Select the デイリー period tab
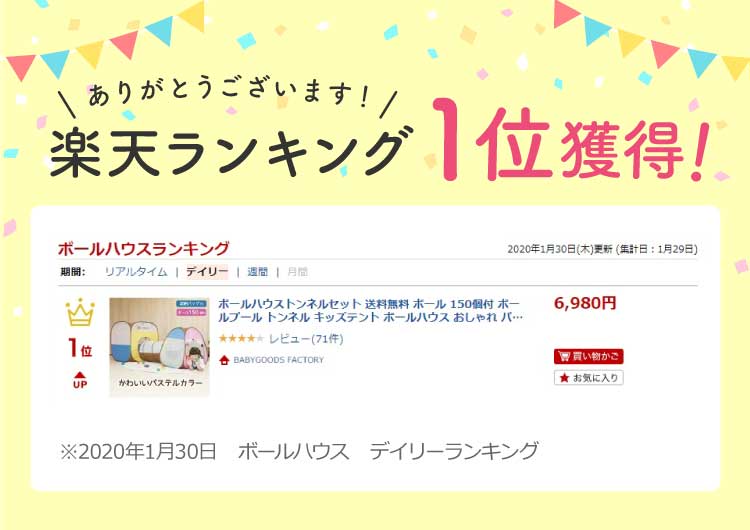 [x=207, y=272]
